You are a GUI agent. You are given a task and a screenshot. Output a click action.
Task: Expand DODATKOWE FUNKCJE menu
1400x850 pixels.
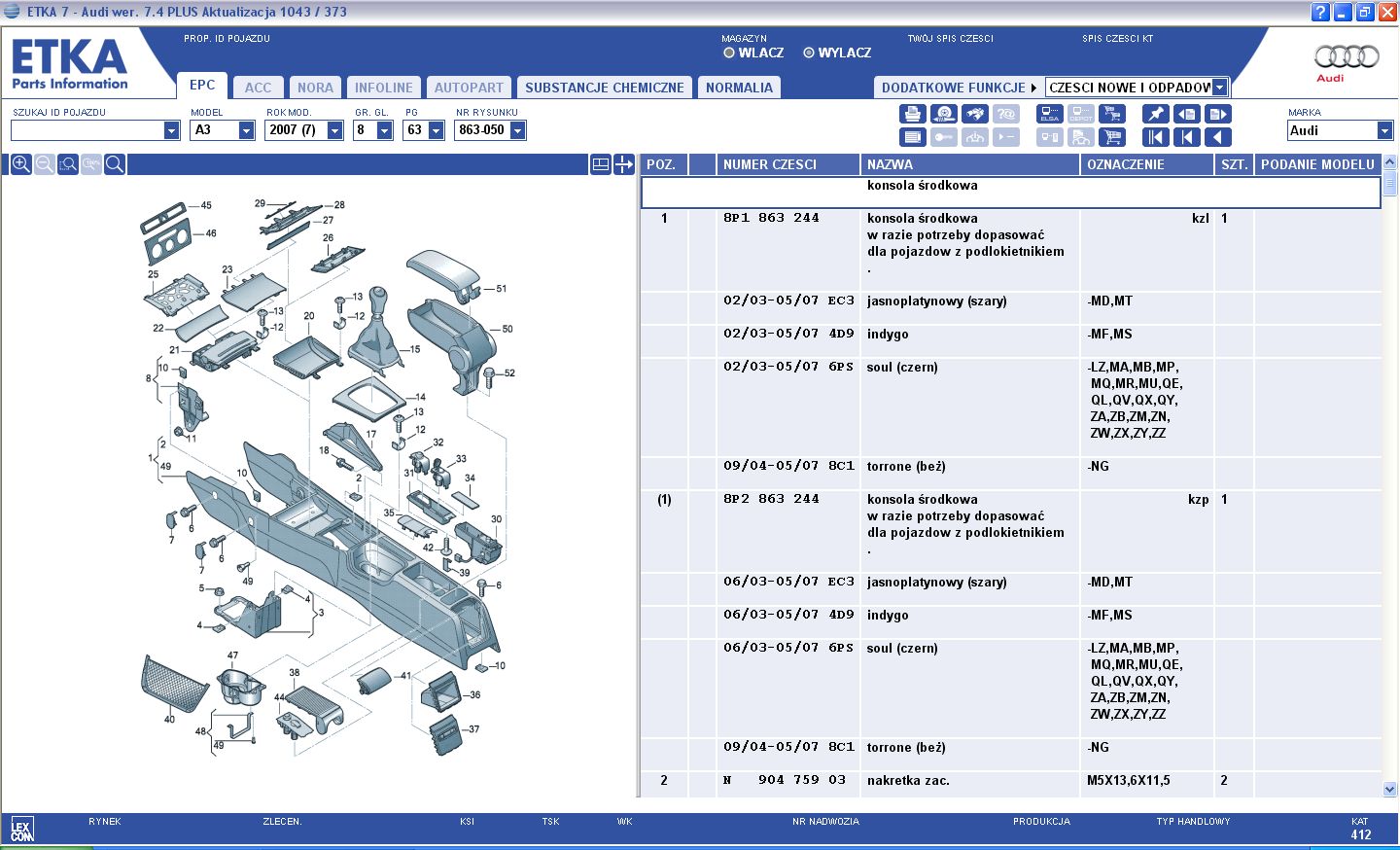pyautogui.click(x=959, y=88)
